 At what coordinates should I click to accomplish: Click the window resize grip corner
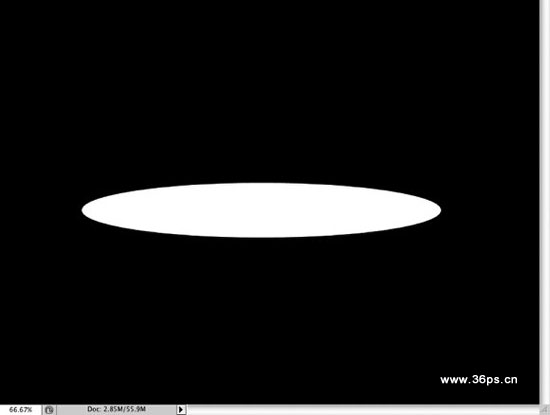pos(545,410)
